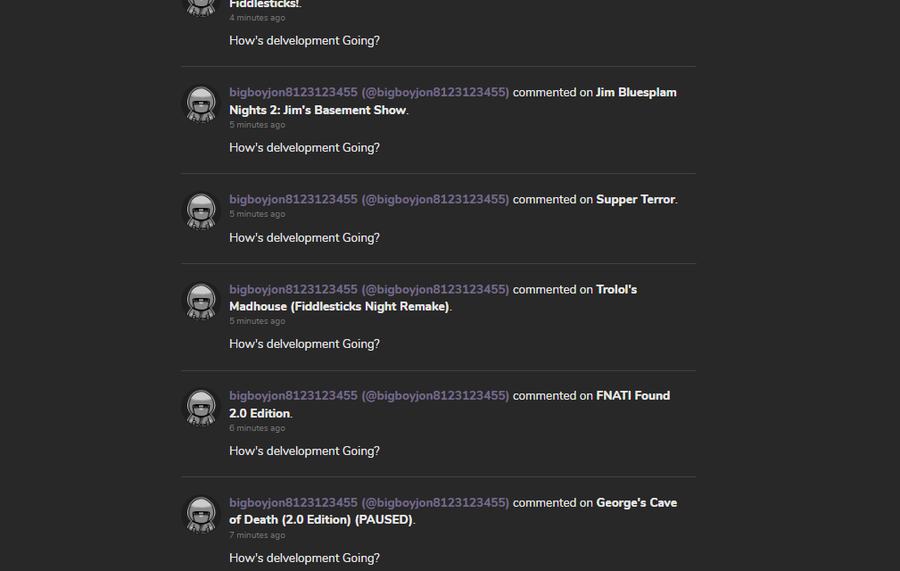Image resolution: width=900 pixels, height=571 pixels.
Task: Click avatar beside George's Cave of Death comment
Action: point(201,514)
